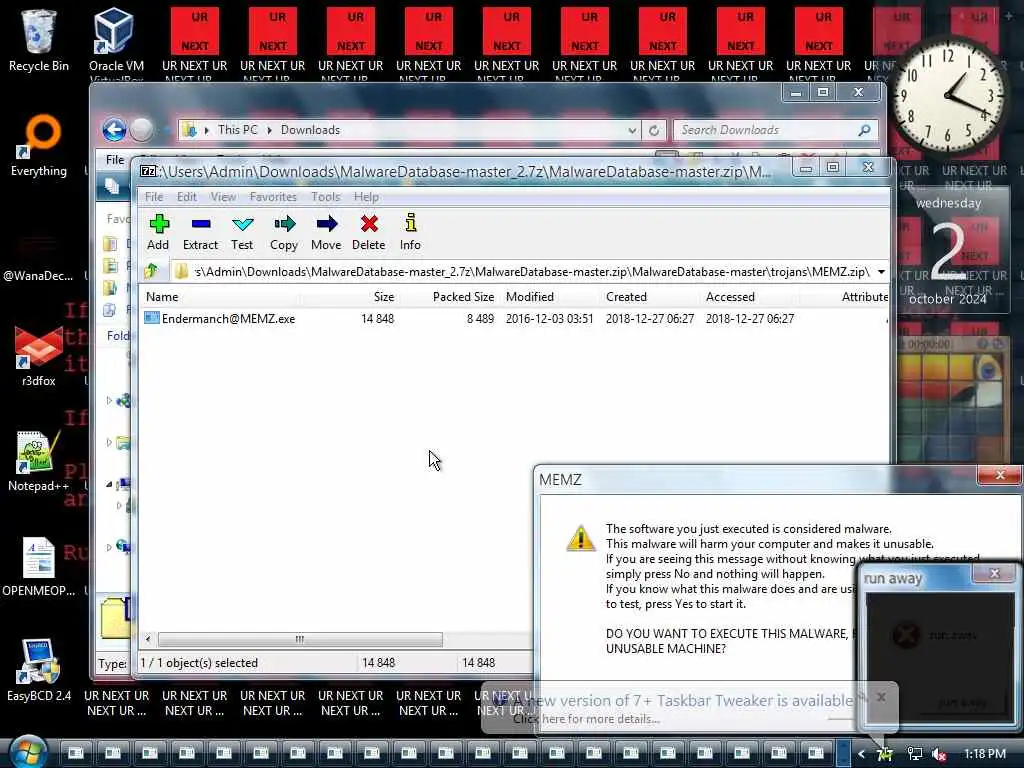
Task: Dismiss the Taskbar Tweaker notification
Action: pyautogui.click(x=881, y=697)
